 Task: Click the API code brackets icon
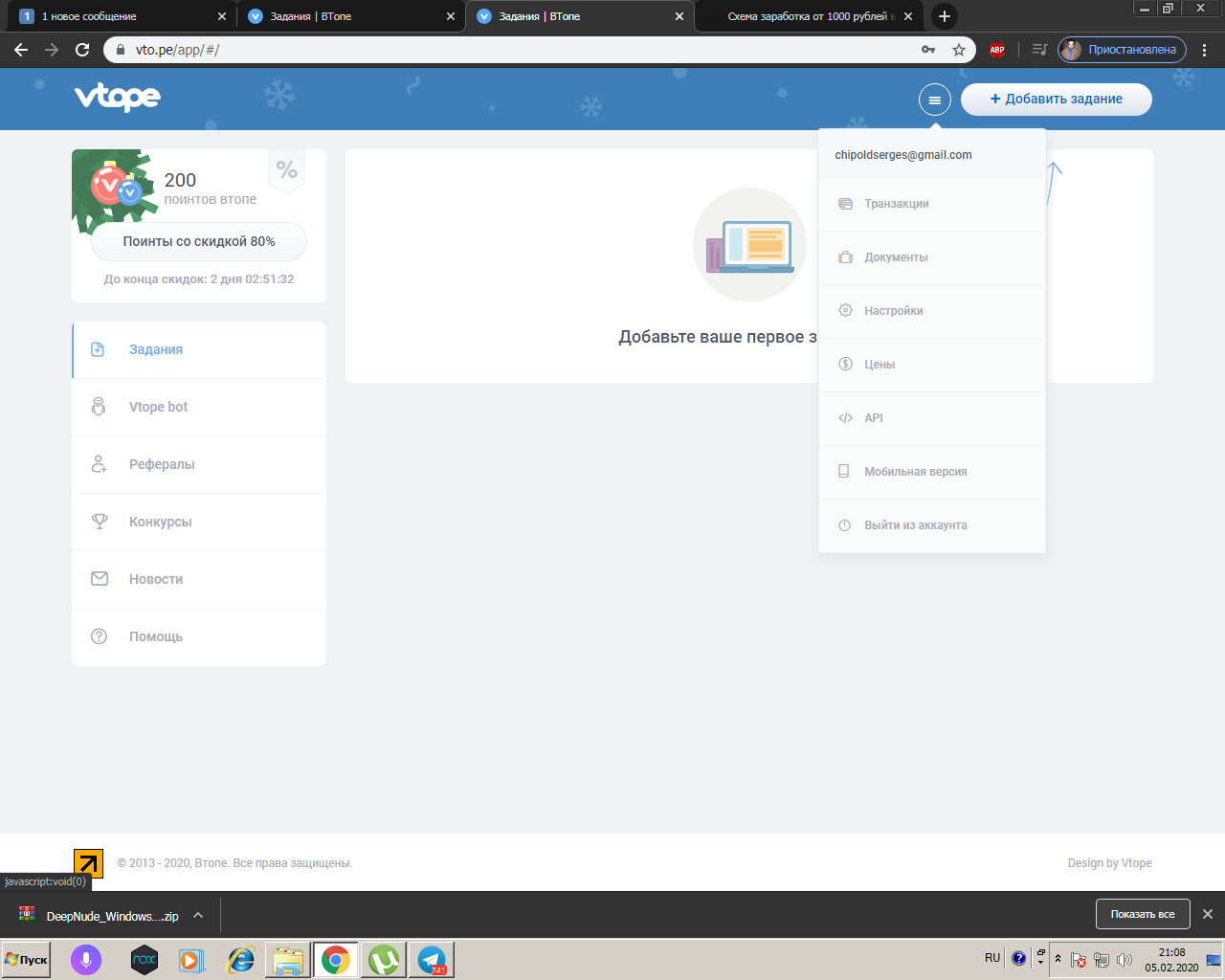[x=845, y=418]
